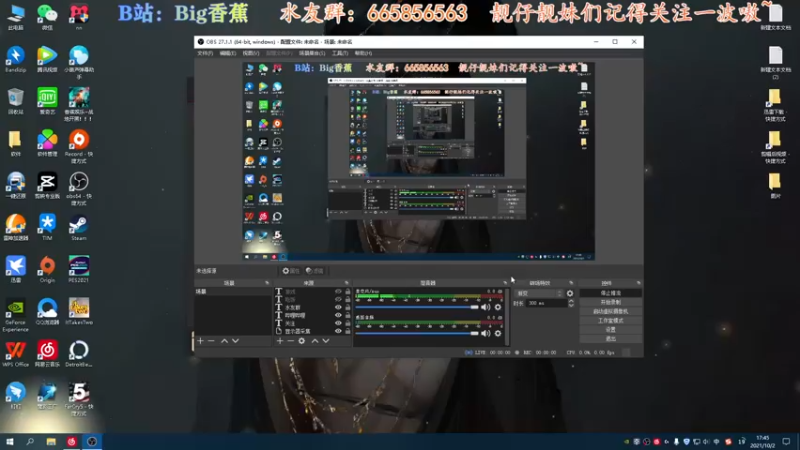Screen dimensions: 800x450
Task: Open the GeForce Experience desktop icon
Action: [x=15, y=315]
